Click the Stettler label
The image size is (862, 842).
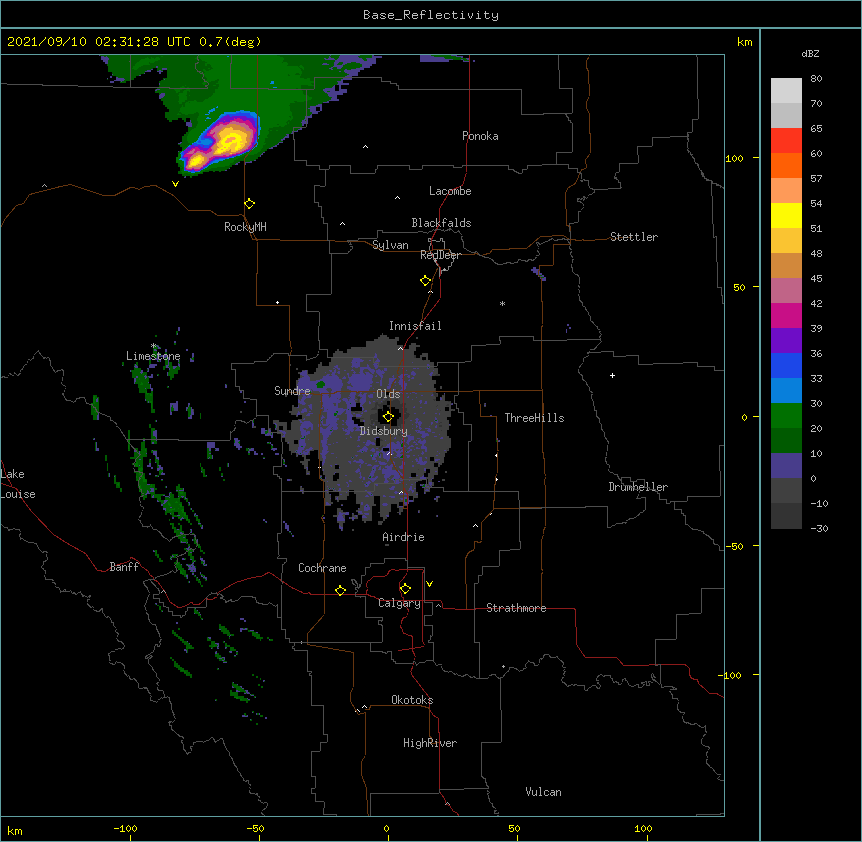[x=634, y=237]
